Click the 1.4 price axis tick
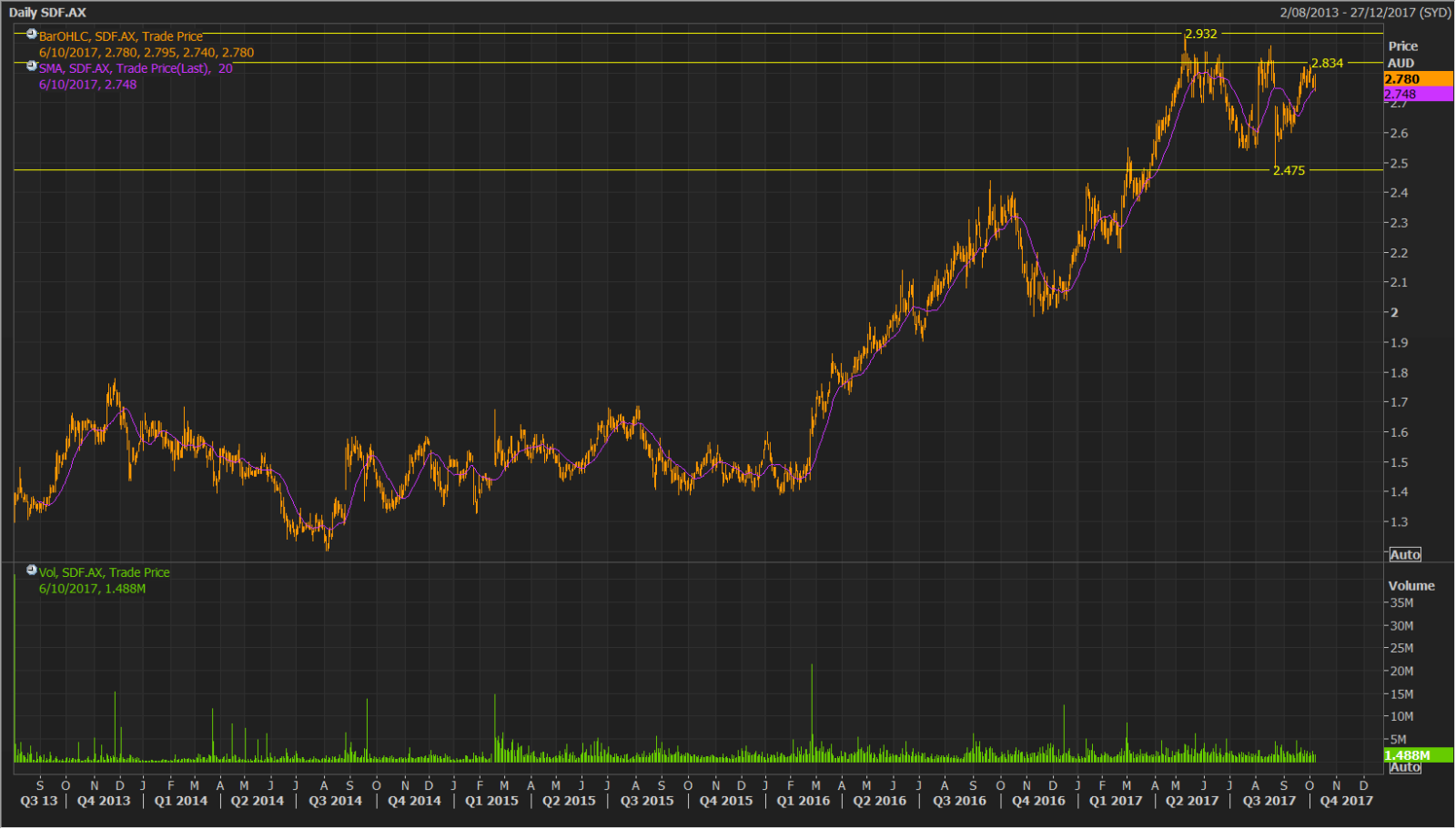This screenshot has width=1456, height=829. 1399,492
